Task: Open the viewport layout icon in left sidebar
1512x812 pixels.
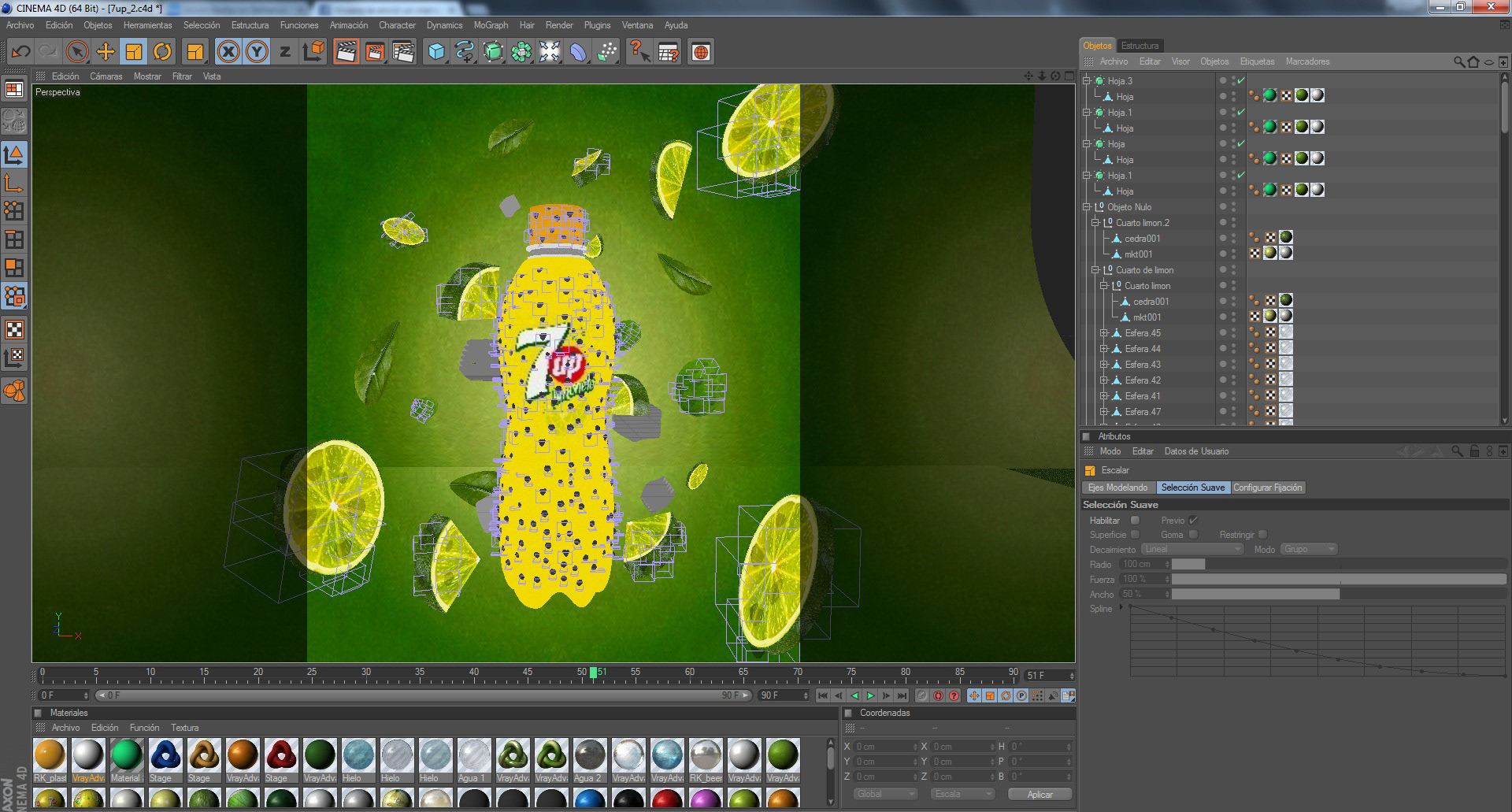Action: (x=14, y=90)
